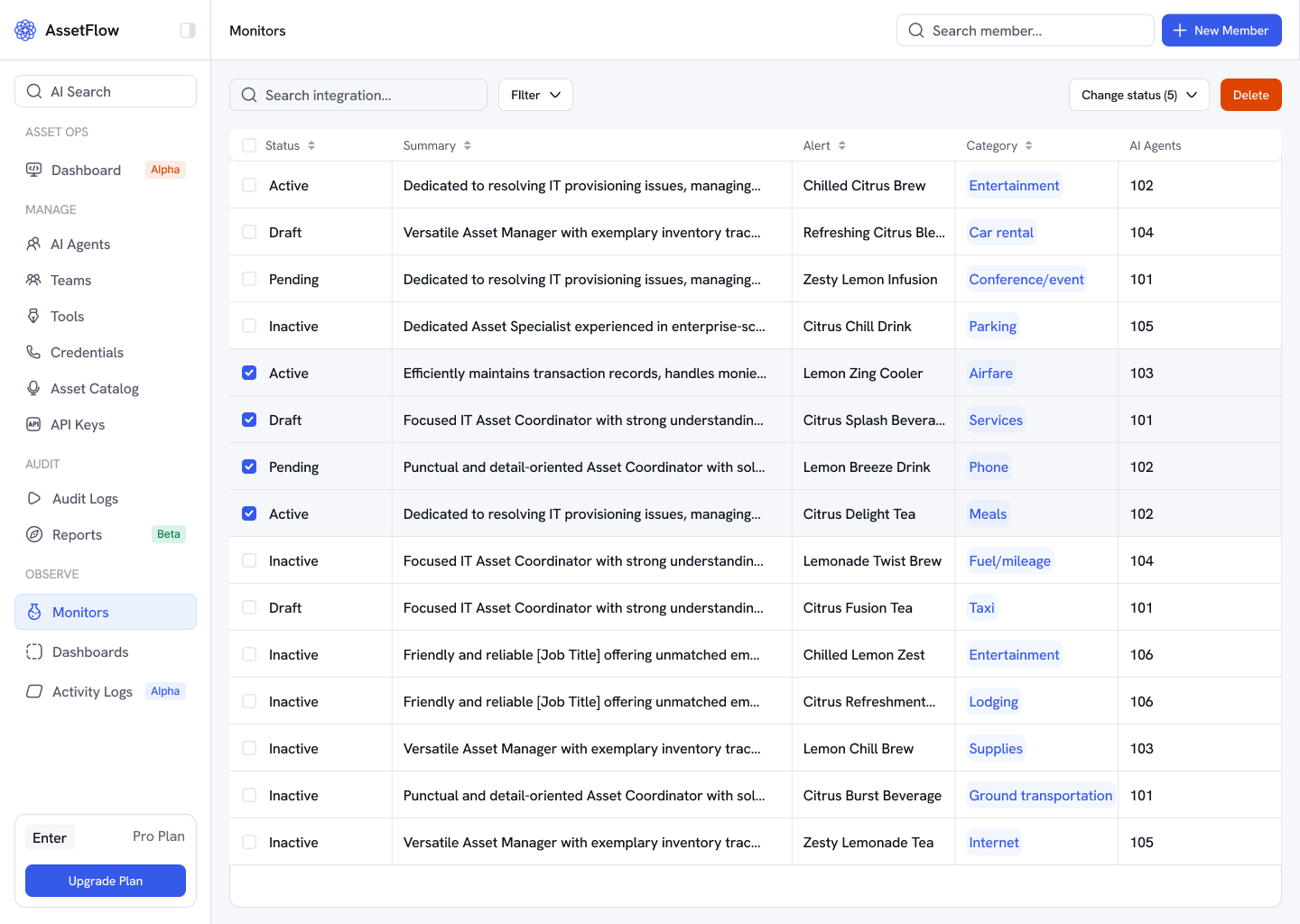Check the Chilled Citrus Brew row checkbox
Viewport: 1300px width, 924px height.
click(249, 185)
